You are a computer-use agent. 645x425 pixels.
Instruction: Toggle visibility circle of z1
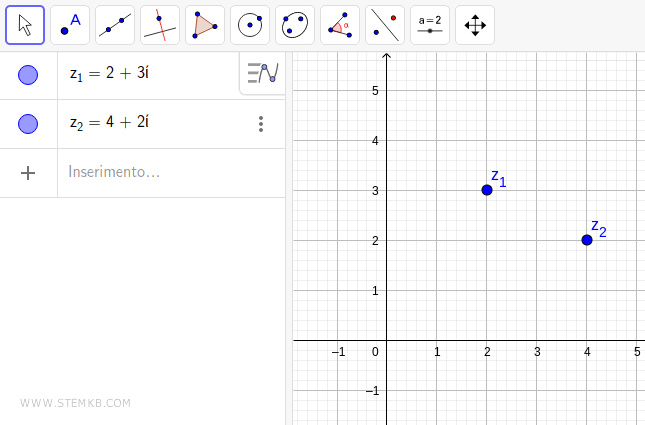[28, 75]
